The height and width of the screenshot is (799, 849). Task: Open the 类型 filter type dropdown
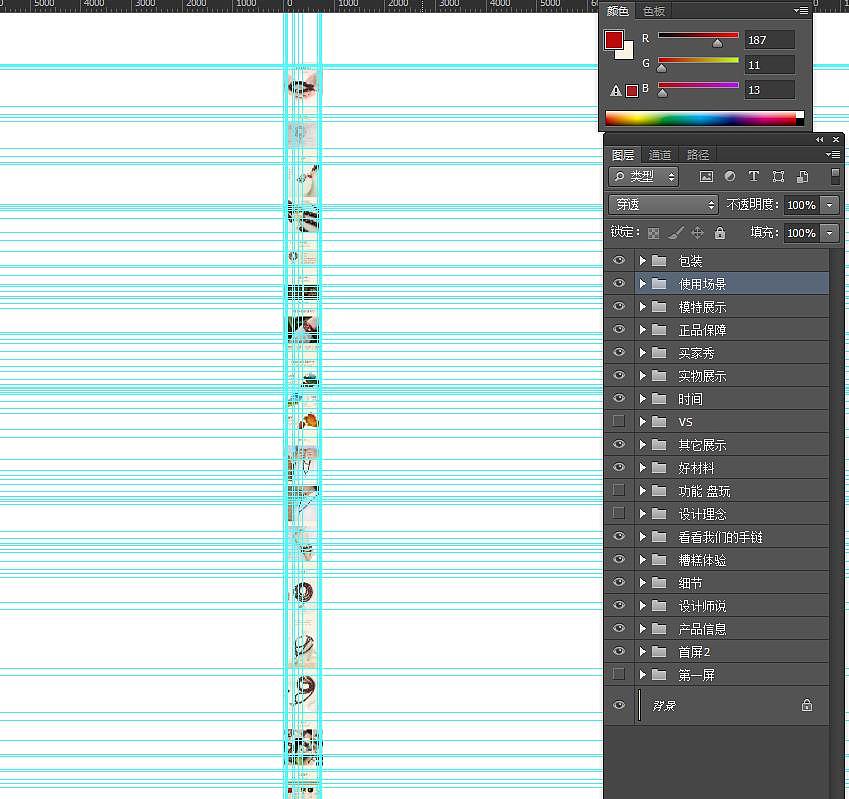(x=644, y=176)
